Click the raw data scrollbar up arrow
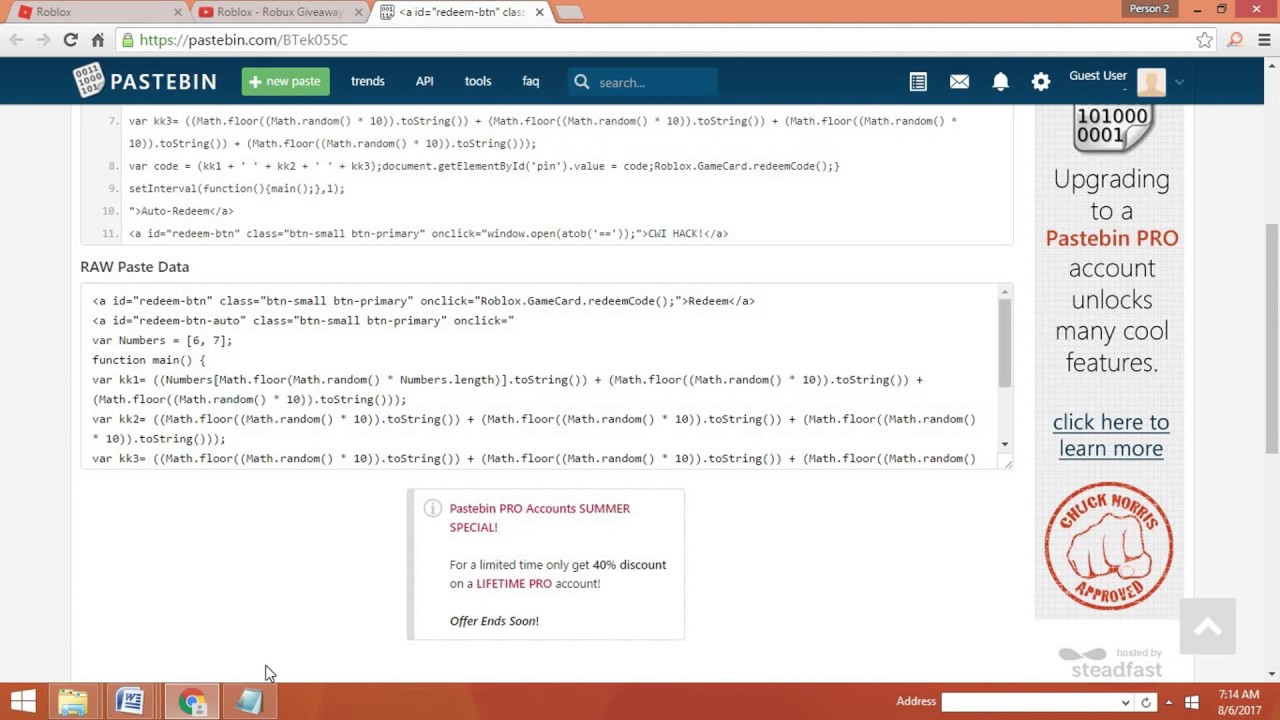Image resolution: width=1280 pixels, height=720 pixels. click(1004, 291)
